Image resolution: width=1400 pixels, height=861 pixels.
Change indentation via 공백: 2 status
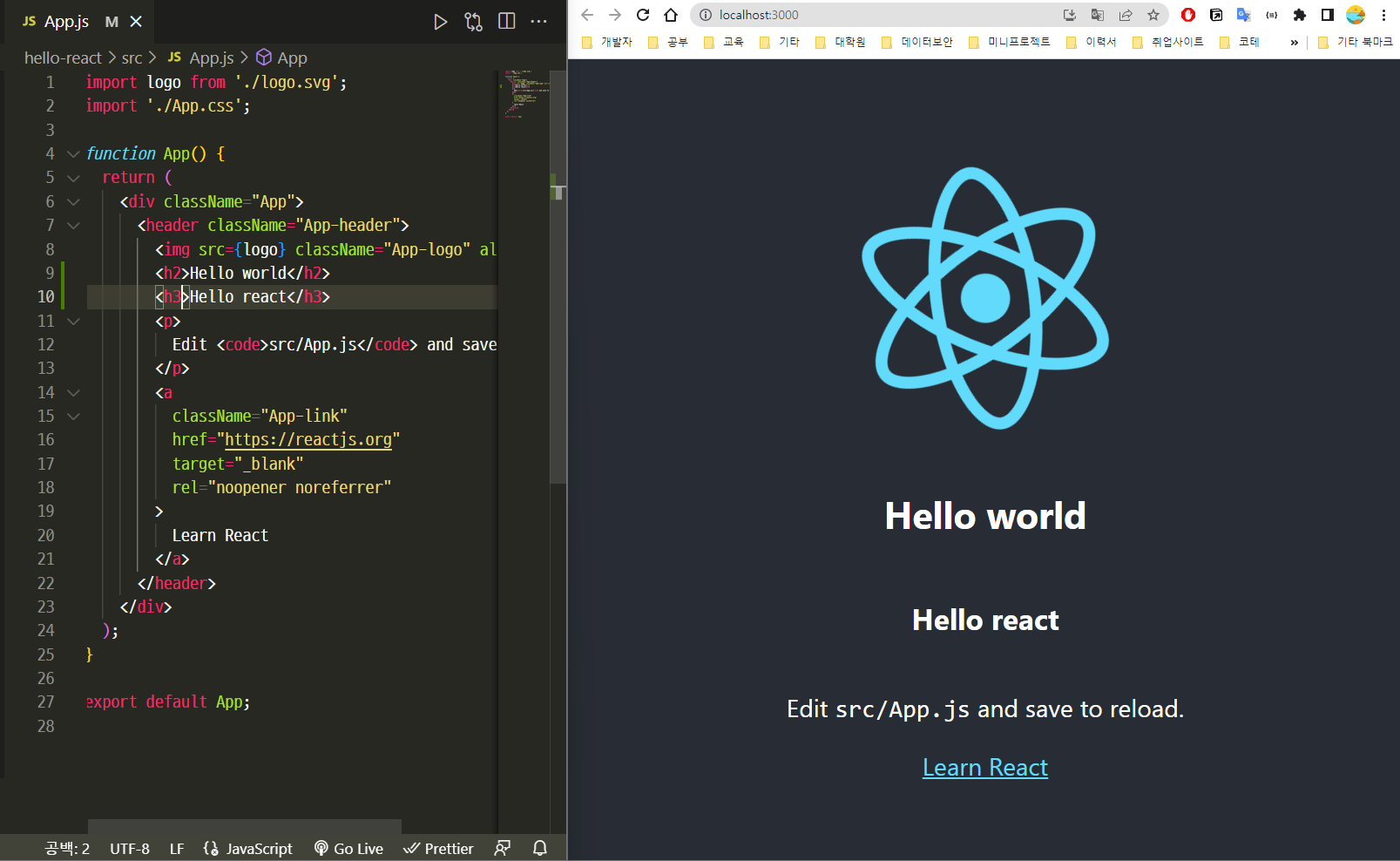pos(67,849)
